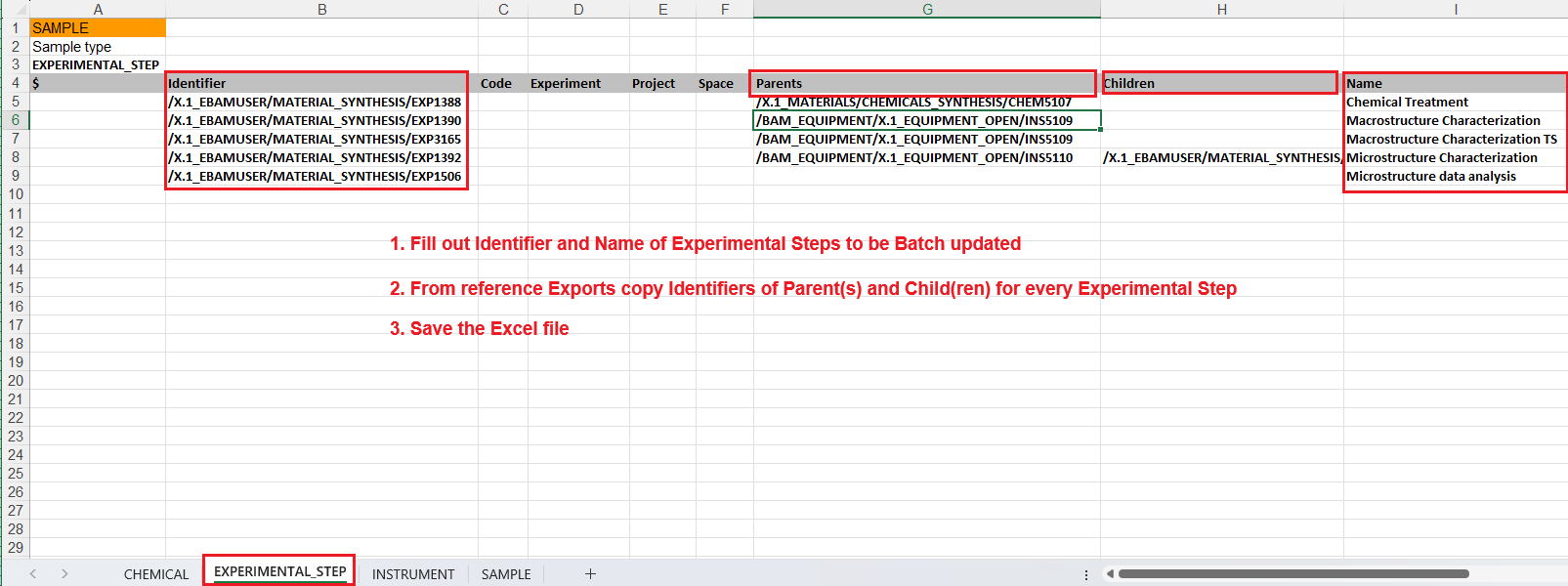Select 'Chemical Treatment' name cell
Viewport: 1568px width, 586px height.
tap(1456, 102)
